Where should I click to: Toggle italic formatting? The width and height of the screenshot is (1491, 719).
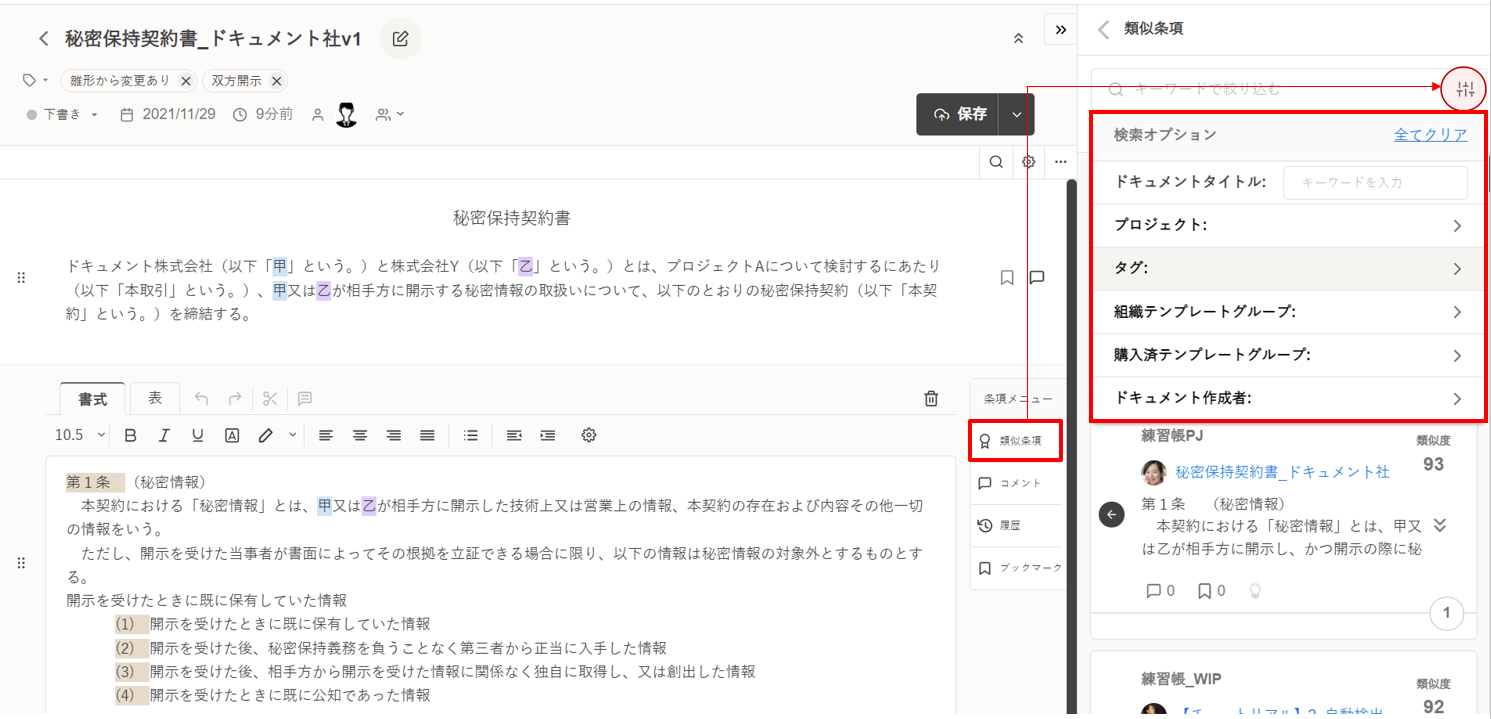164,435
